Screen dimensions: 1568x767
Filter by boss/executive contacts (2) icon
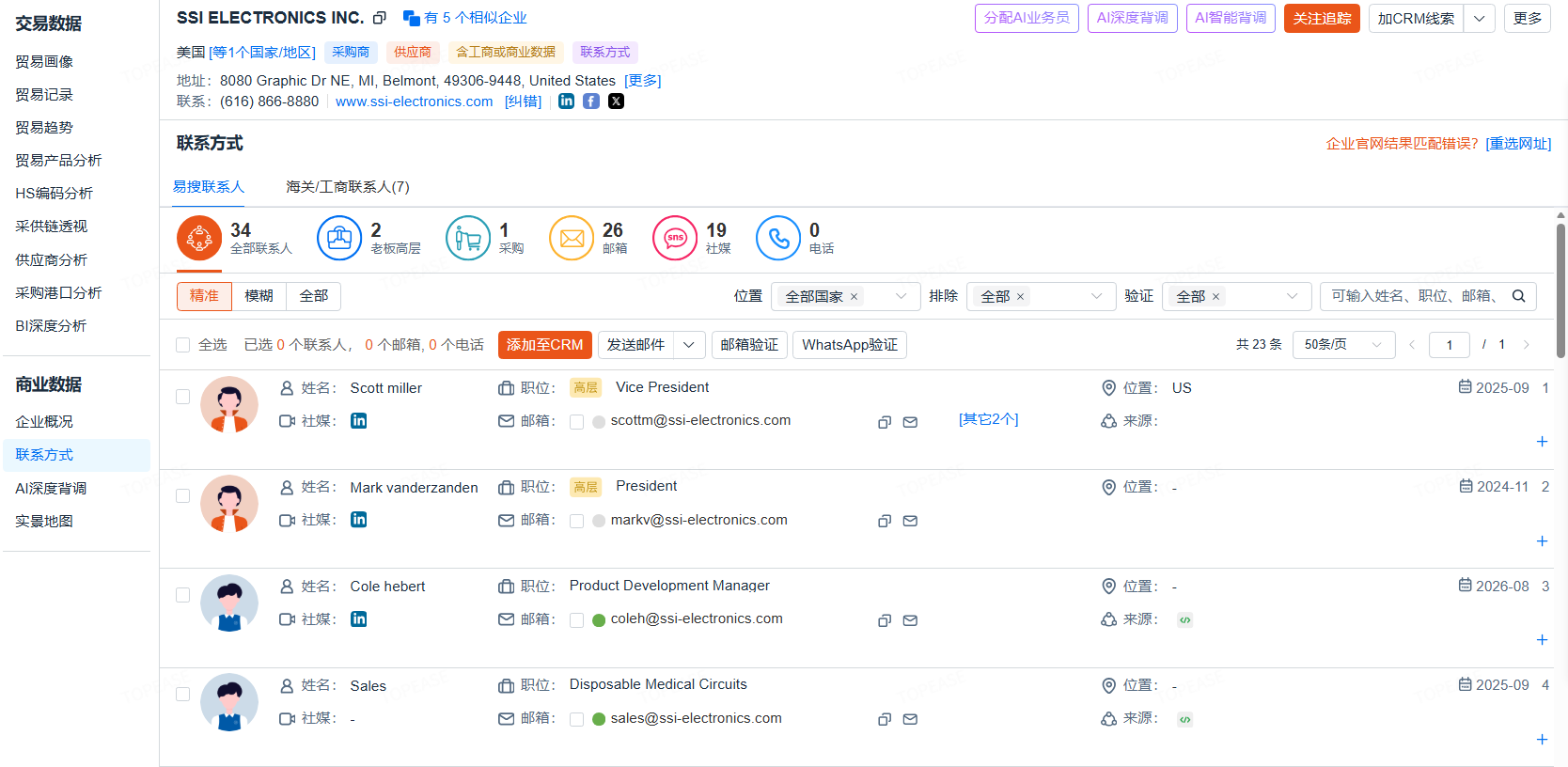(x=339, y=238)
